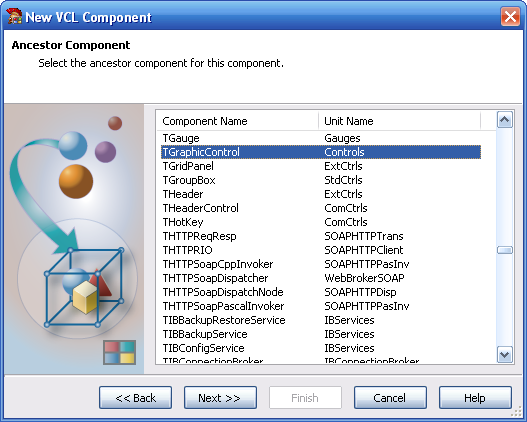
Task: Select THTTPSoapDispatcher in the list
Action: [321, 278]
